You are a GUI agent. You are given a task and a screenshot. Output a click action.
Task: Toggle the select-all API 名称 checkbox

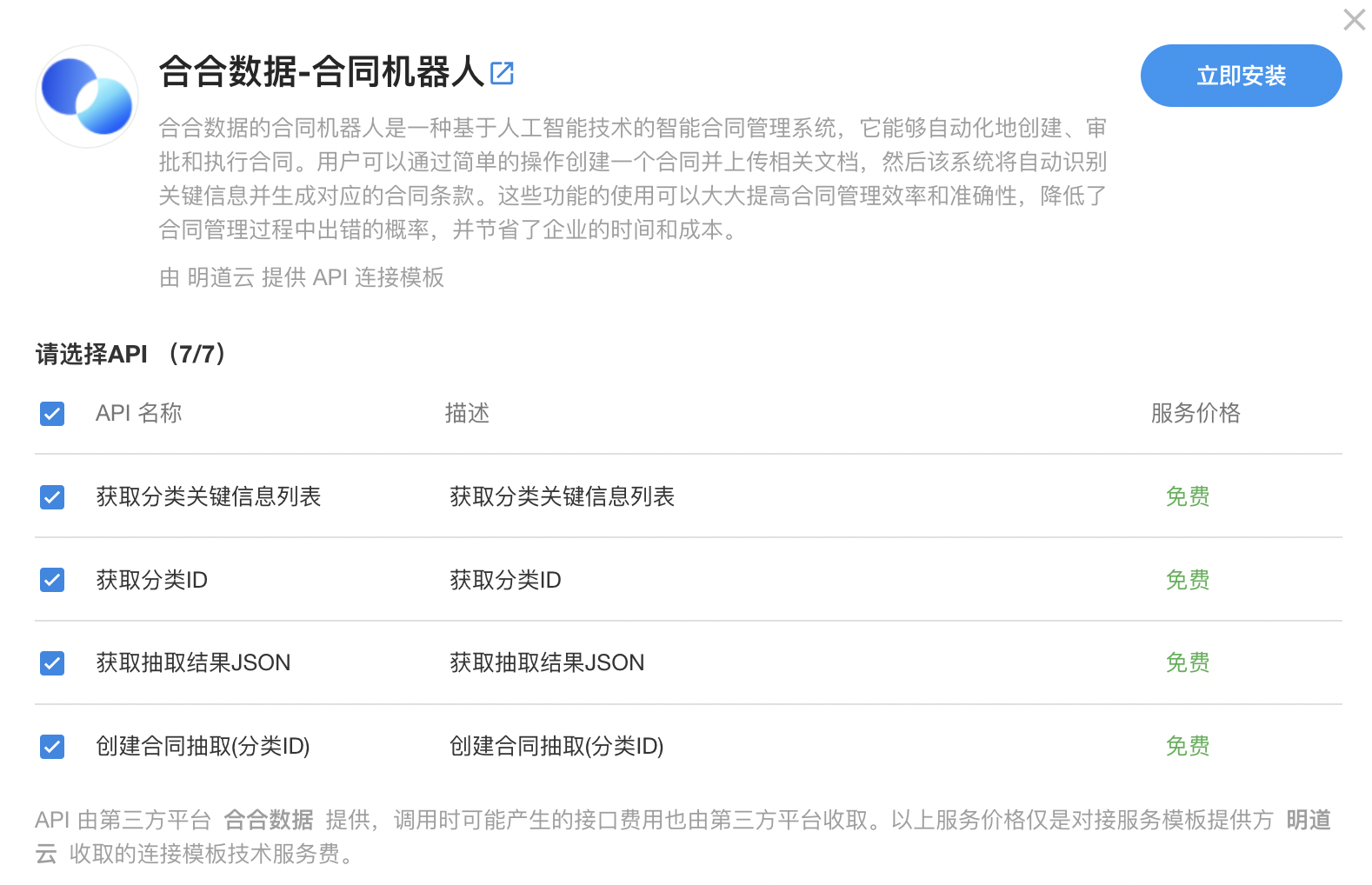click(52, 414)
